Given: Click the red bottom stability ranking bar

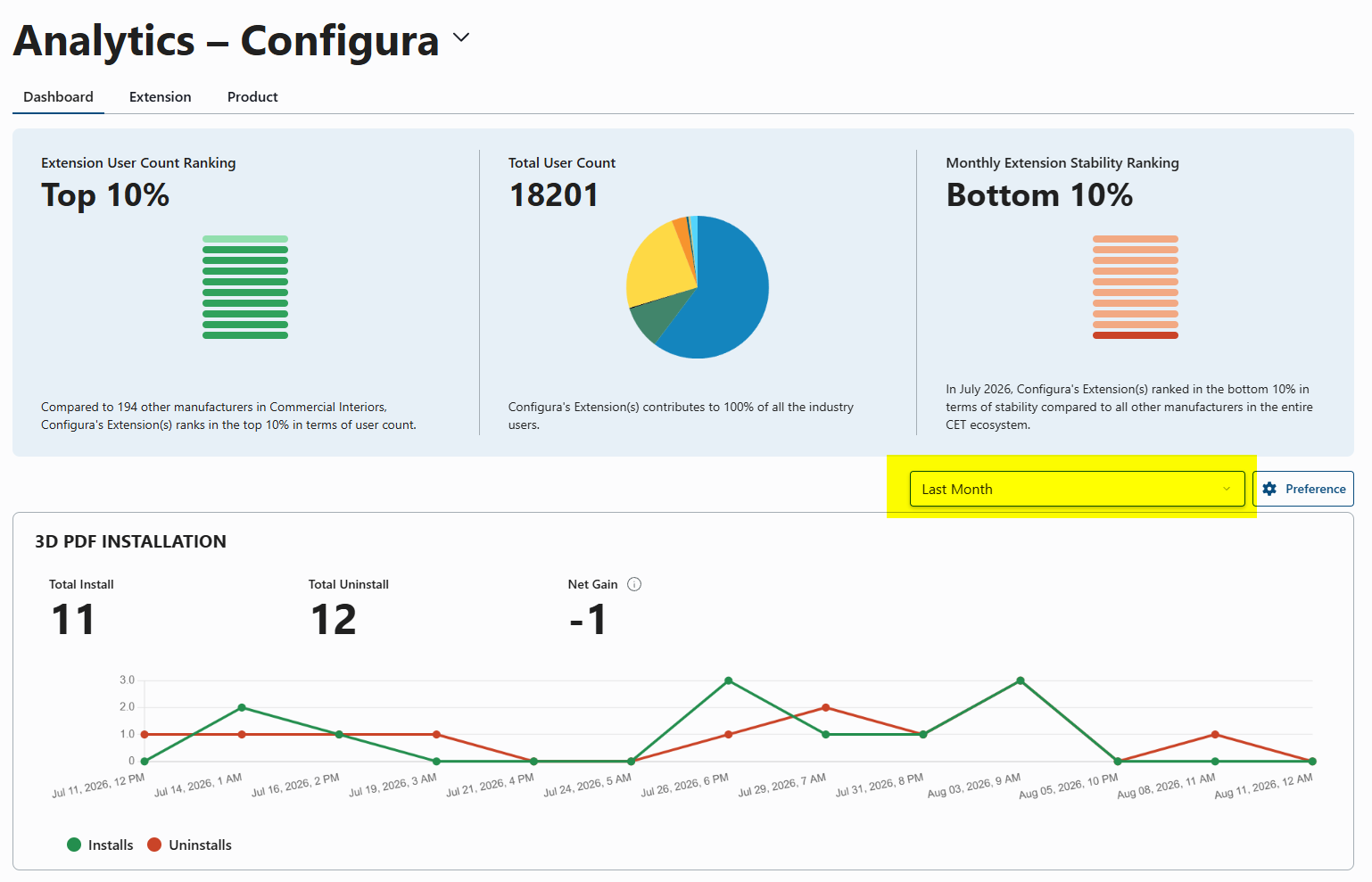Looking at the screenshot, I should [x=1136, y=335].
